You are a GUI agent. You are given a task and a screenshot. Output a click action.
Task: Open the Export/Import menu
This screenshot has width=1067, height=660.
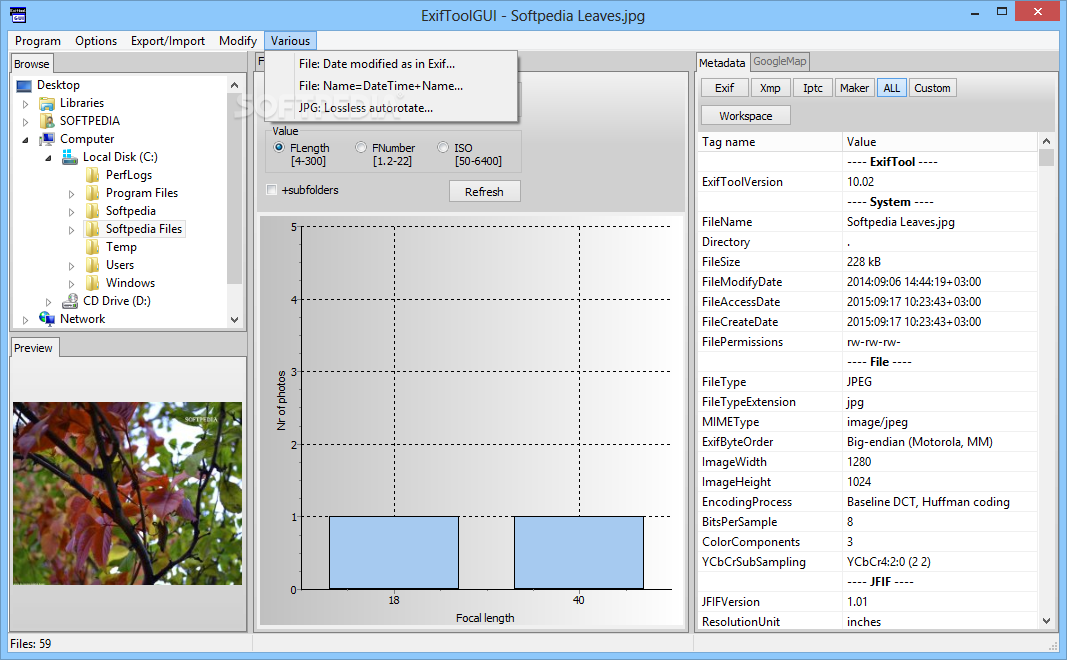pyautogui.click(x=167, y=41)
